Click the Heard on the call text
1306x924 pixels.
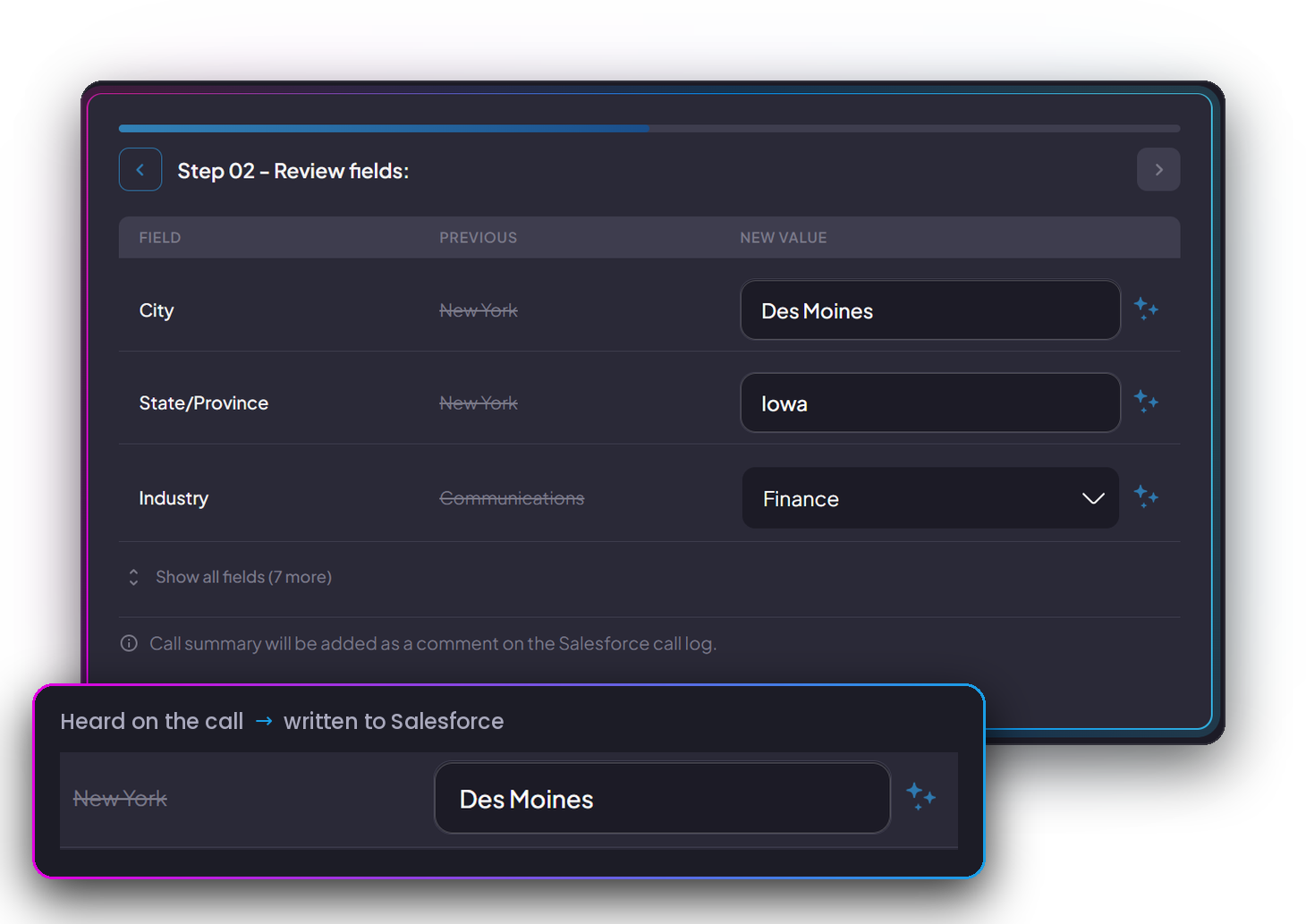[152, 721]
